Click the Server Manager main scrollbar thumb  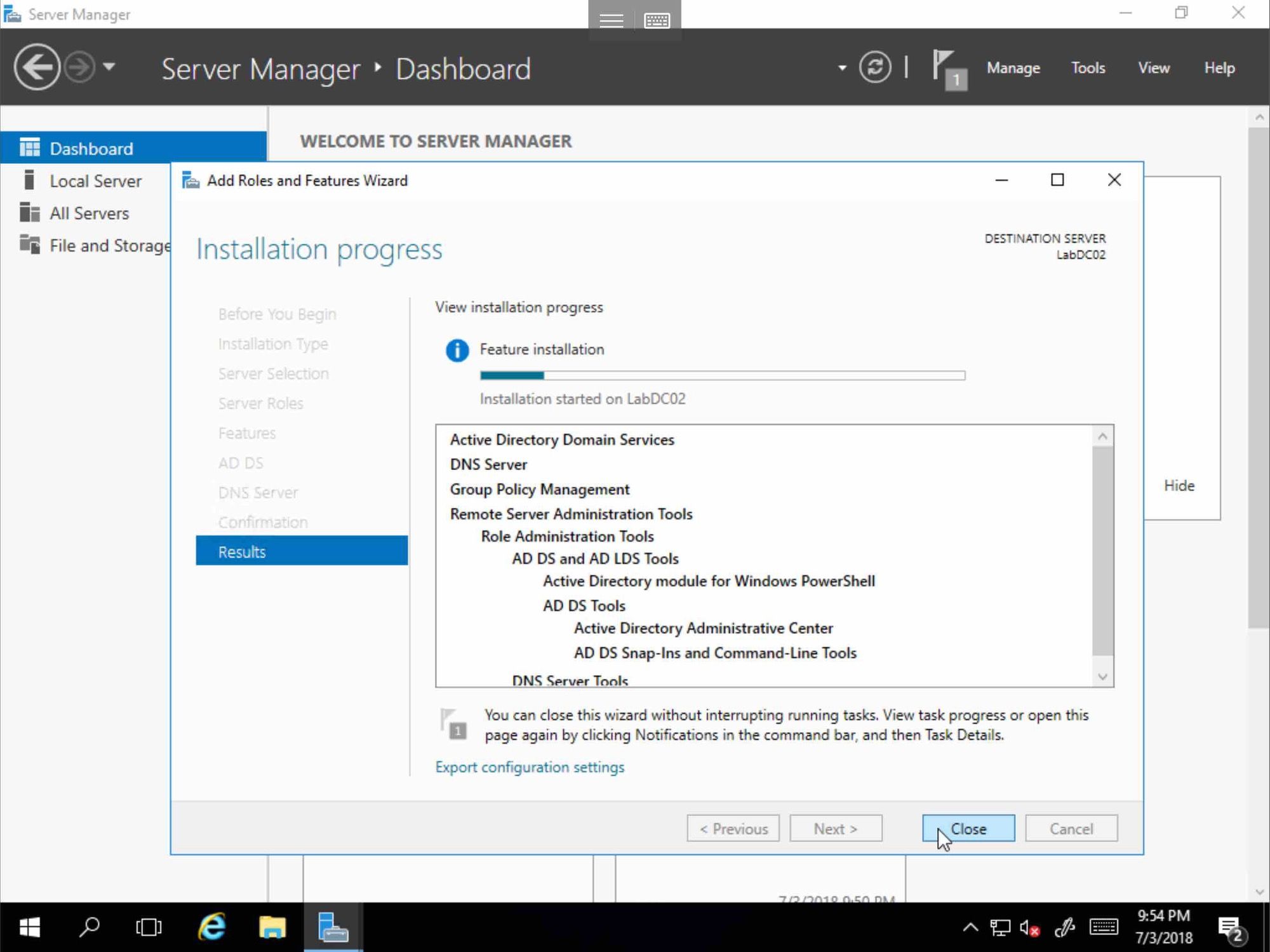point(1259,379)
